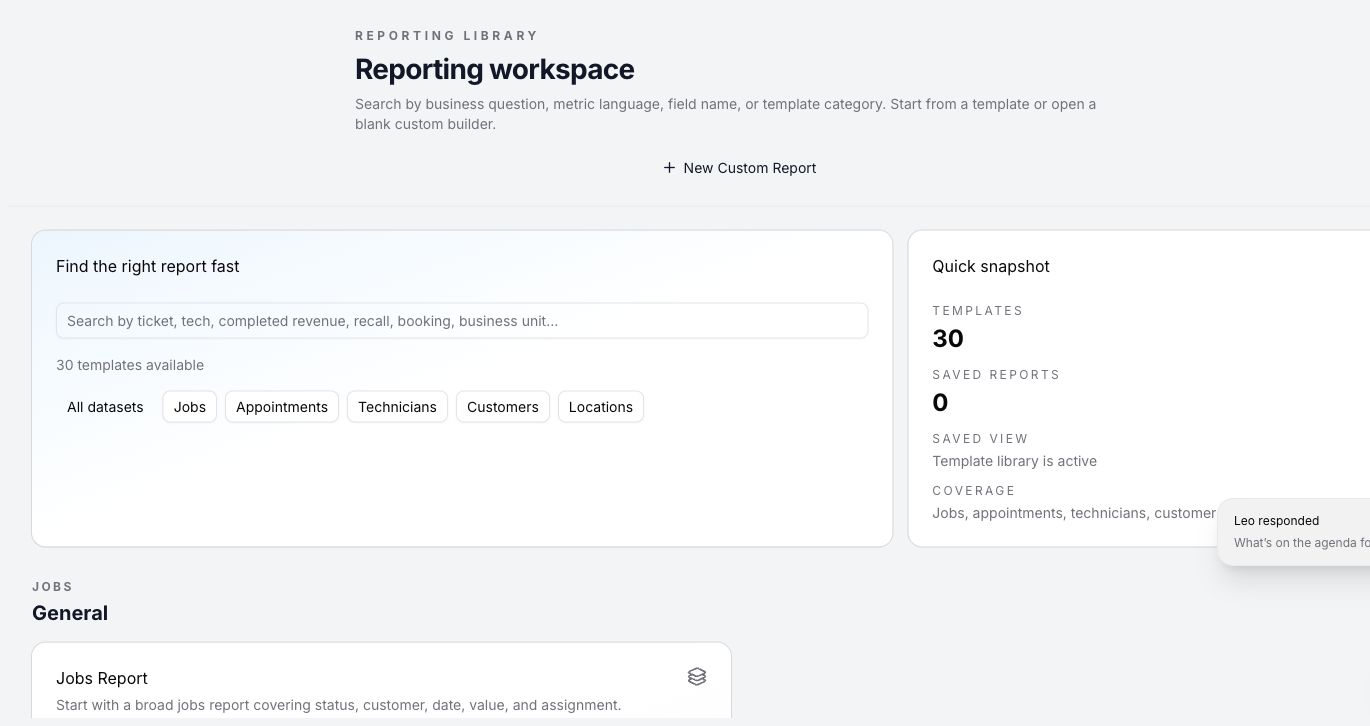Image resolution: width=1370 pixels, height=726 pixels.
Task: Click the coverage text 'Jobs, appointments, technicians'
Action: 1075,513
